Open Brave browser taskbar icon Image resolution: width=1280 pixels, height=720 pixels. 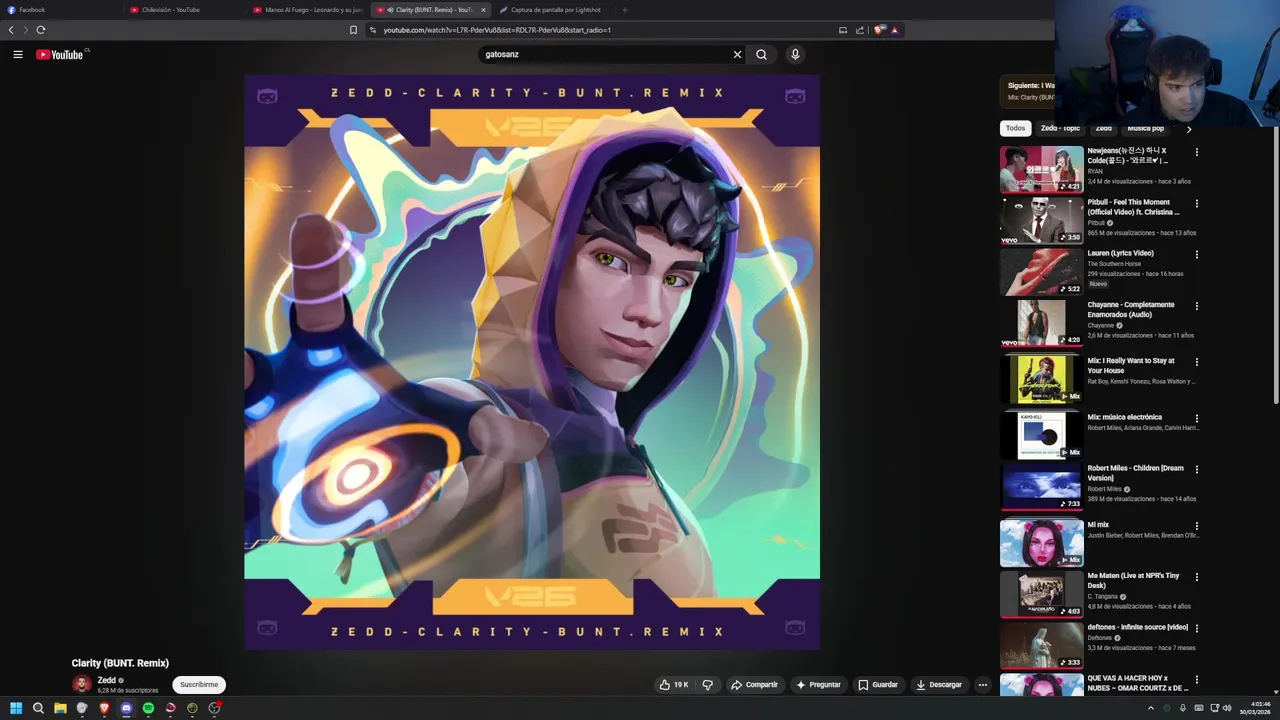point(104,708)
